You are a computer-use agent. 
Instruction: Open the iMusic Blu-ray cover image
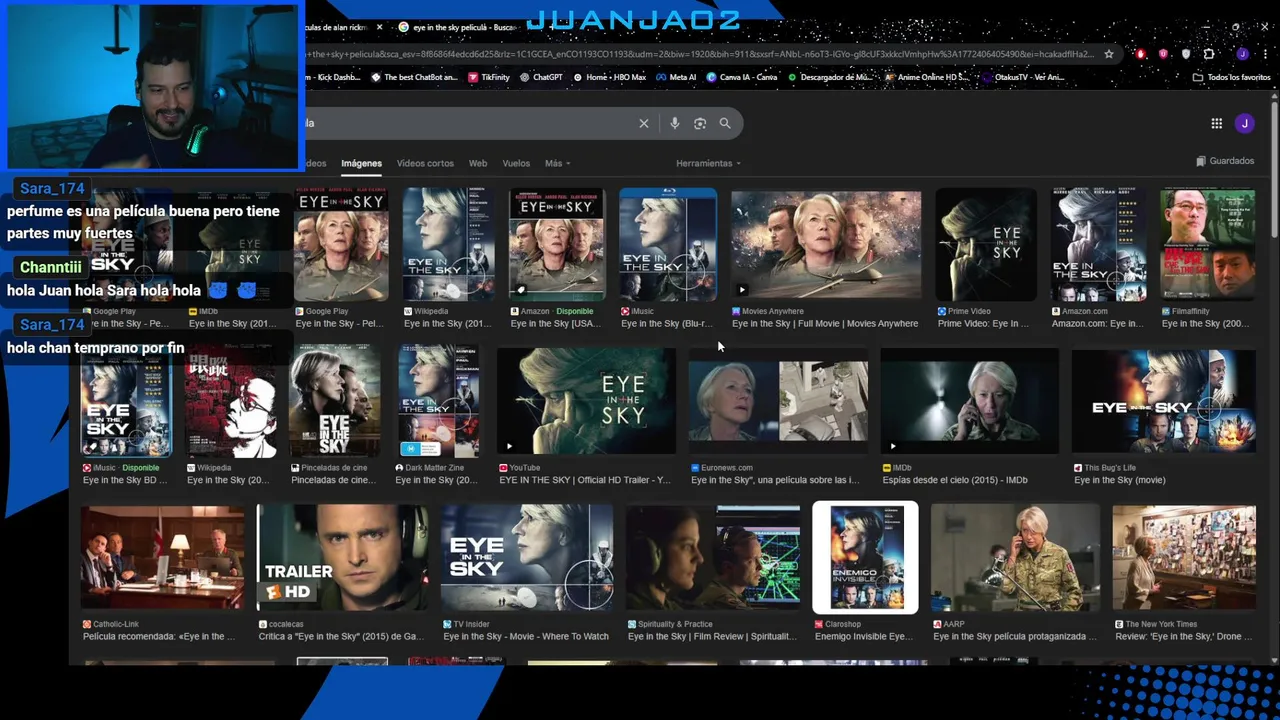point(668,245)
